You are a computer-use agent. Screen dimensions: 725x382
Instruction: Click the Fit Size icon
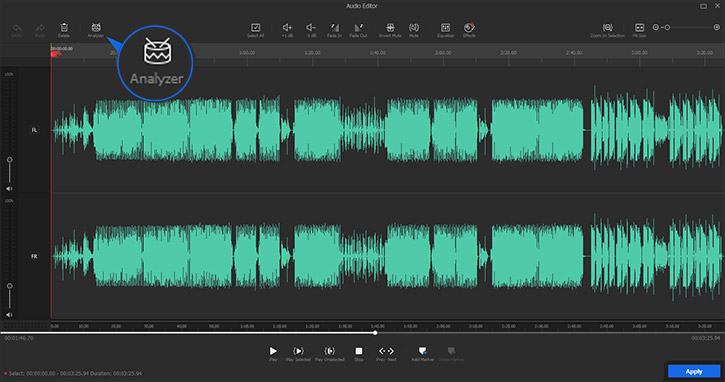coord(639,28)
